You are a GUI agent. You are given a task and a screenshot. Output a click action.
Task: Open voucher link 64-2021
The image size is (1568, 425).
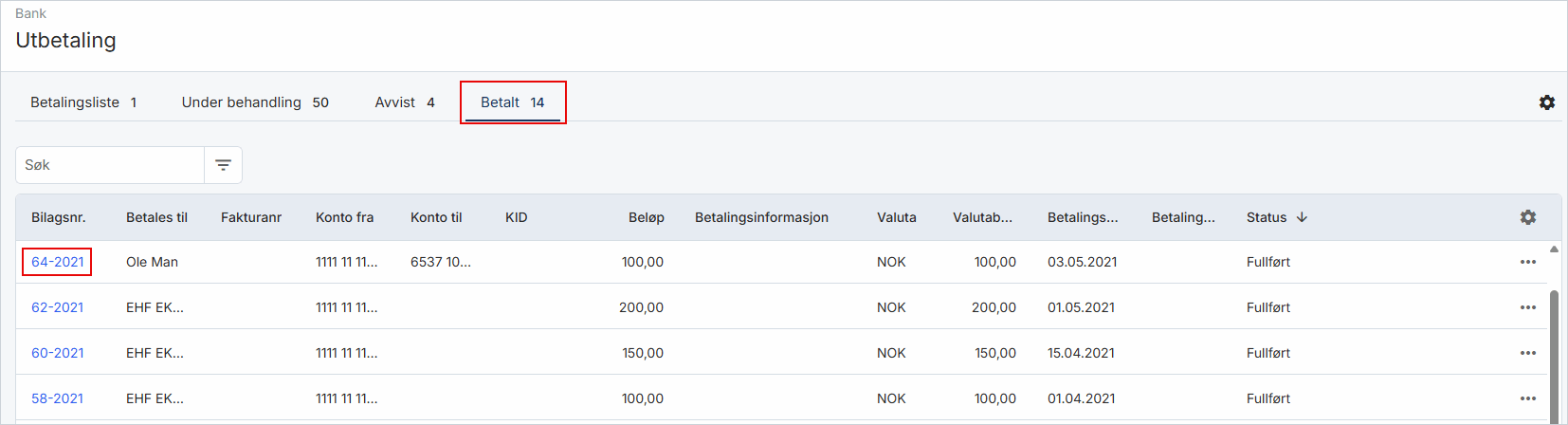click(x=58, y=262)
